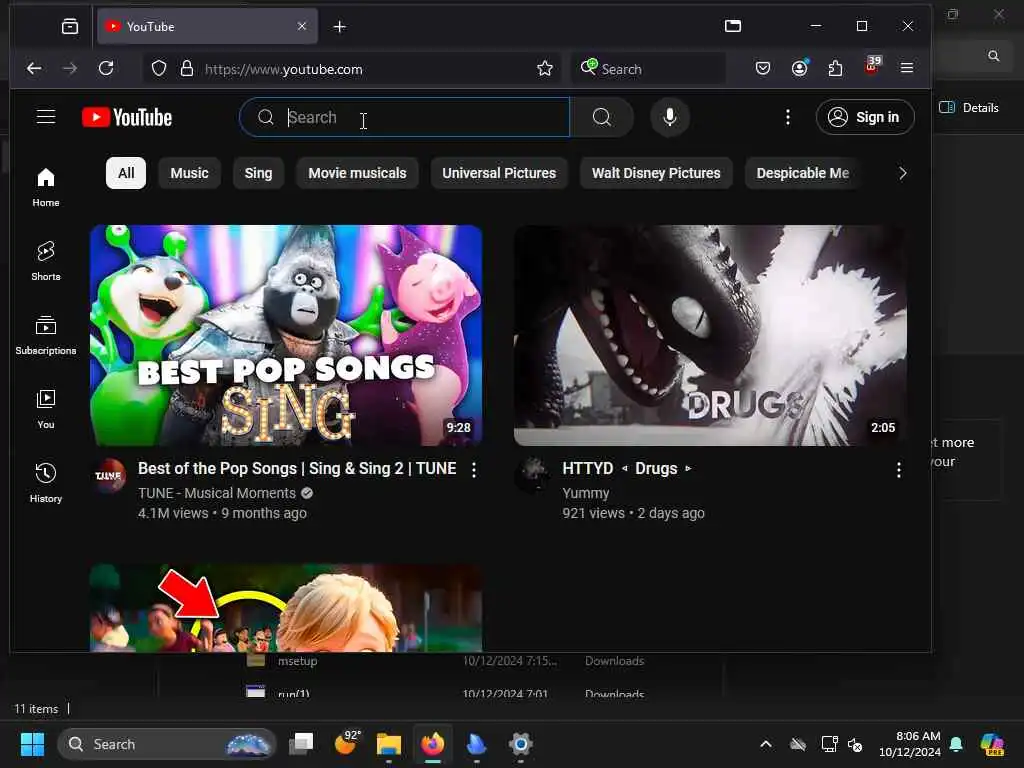Open Settings gear on the taskbar
1024x768 pixels.
tap(520, 743)
